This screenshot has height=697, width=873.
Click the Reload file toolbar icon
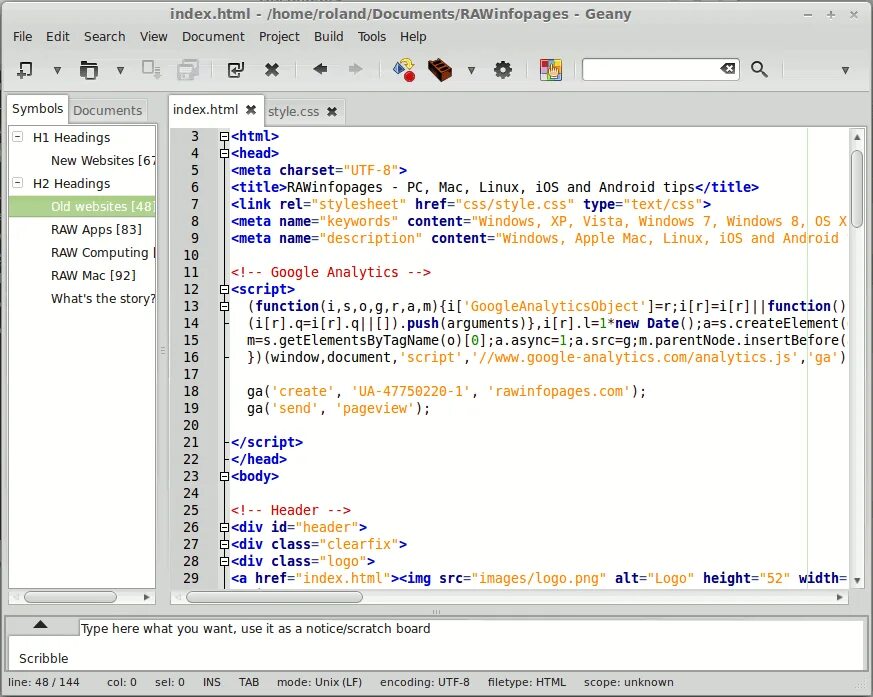tap(236, 70)
